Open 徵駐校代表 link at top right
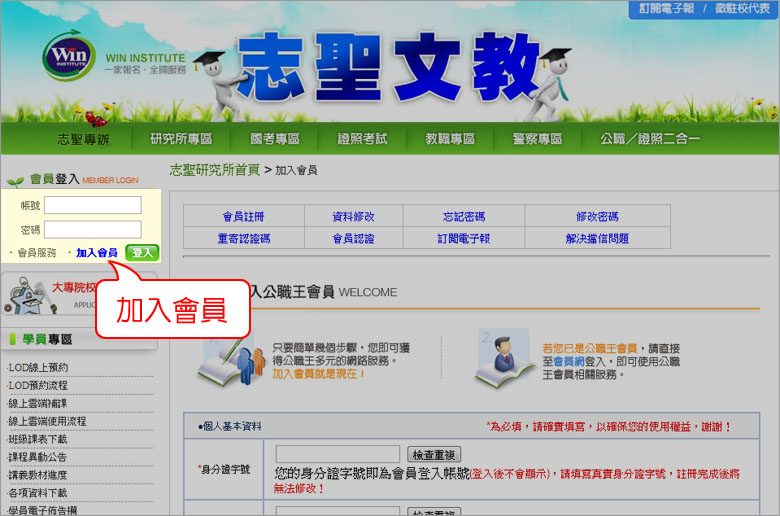This screenshot has width=780, height=516. [742, 8]
